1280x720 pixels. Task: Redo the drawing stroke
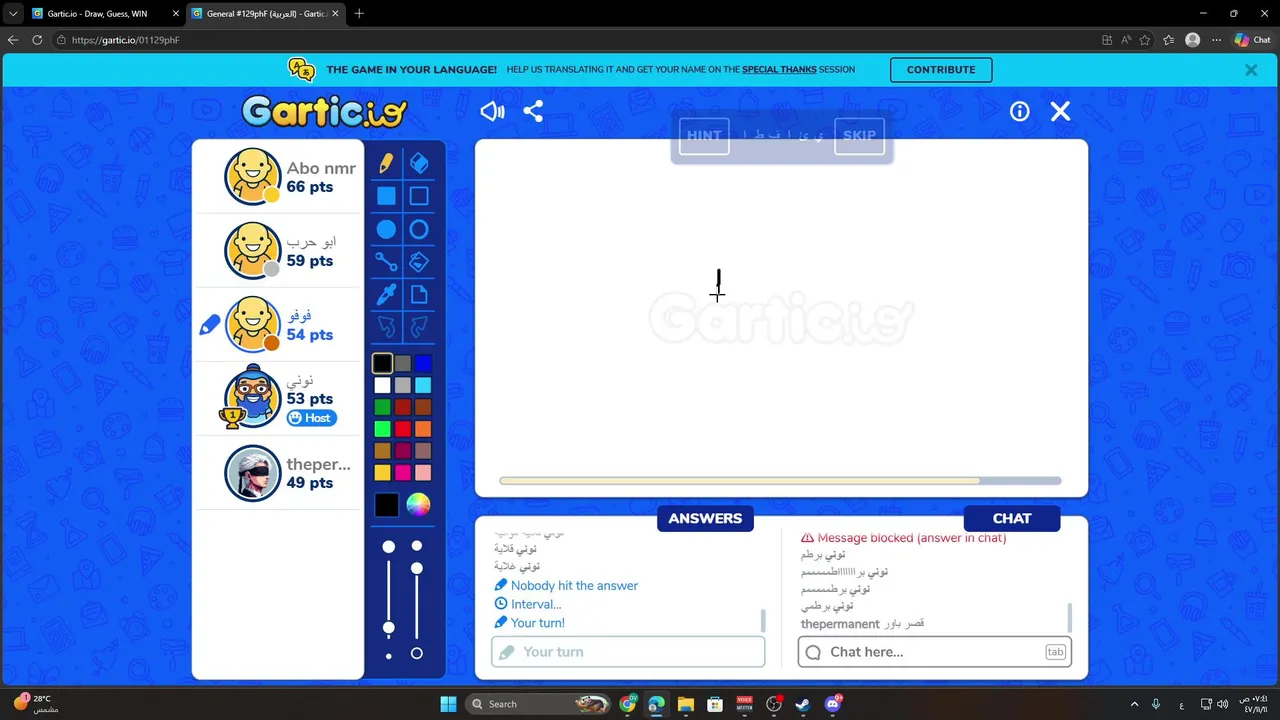pyautogui.click(x=419, y=327)
